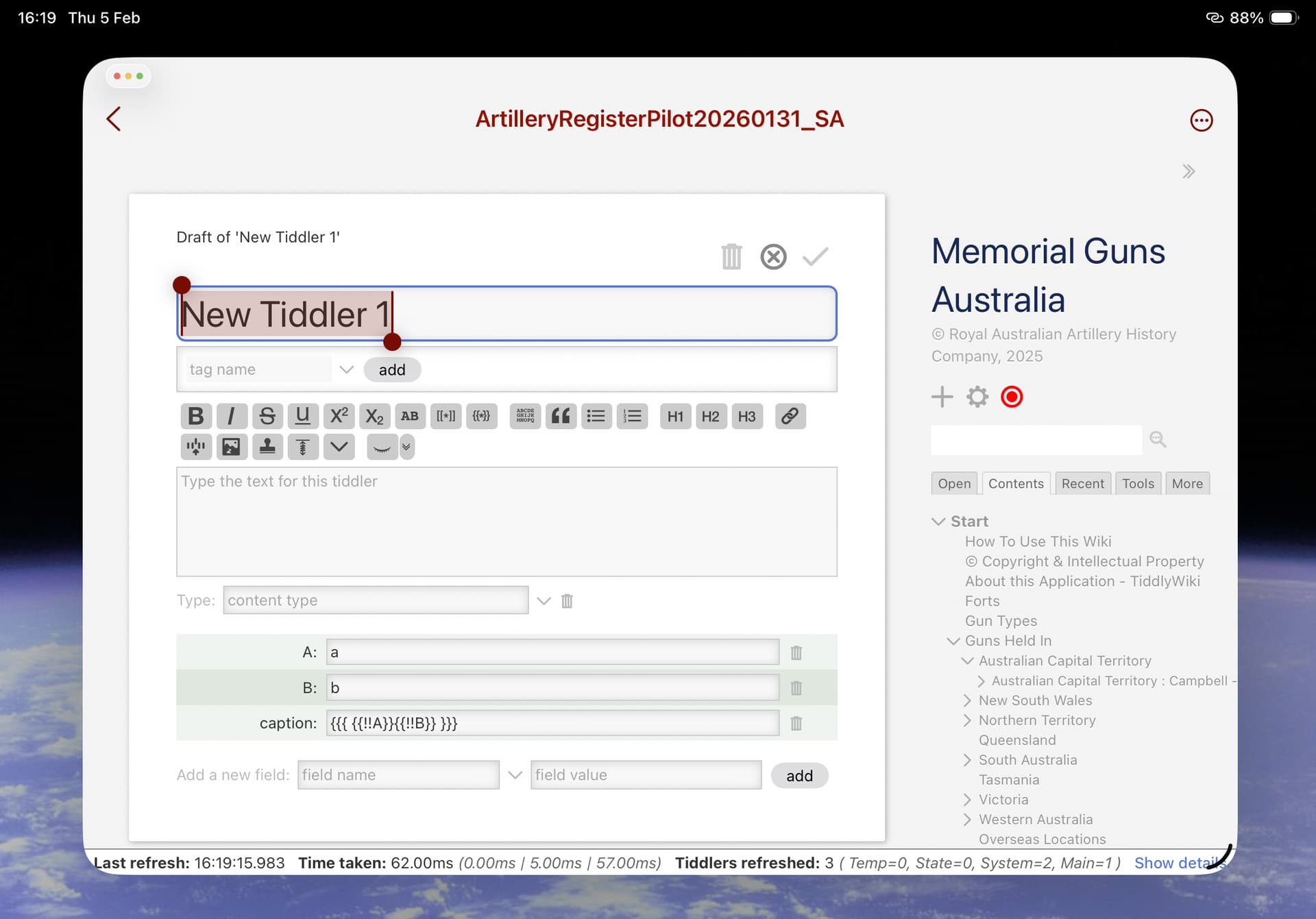Expand the South Australia tree node
The width and height of the screenshot is (1316, 919).
click(966, 760)
